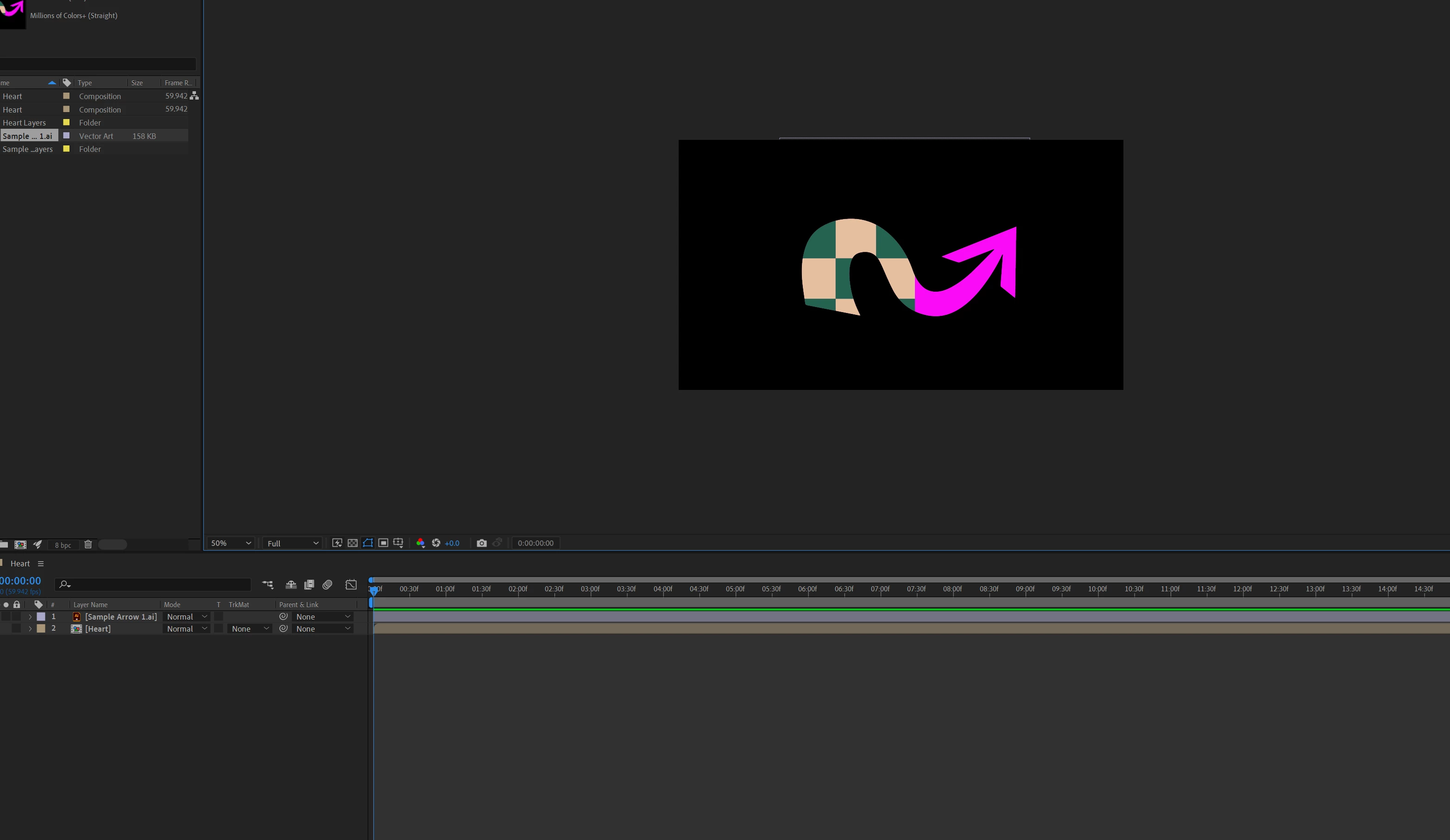This screenshot has width=1450, height=840.
Task: Open the 50% magnification dropdown
Action: [231, 543]
